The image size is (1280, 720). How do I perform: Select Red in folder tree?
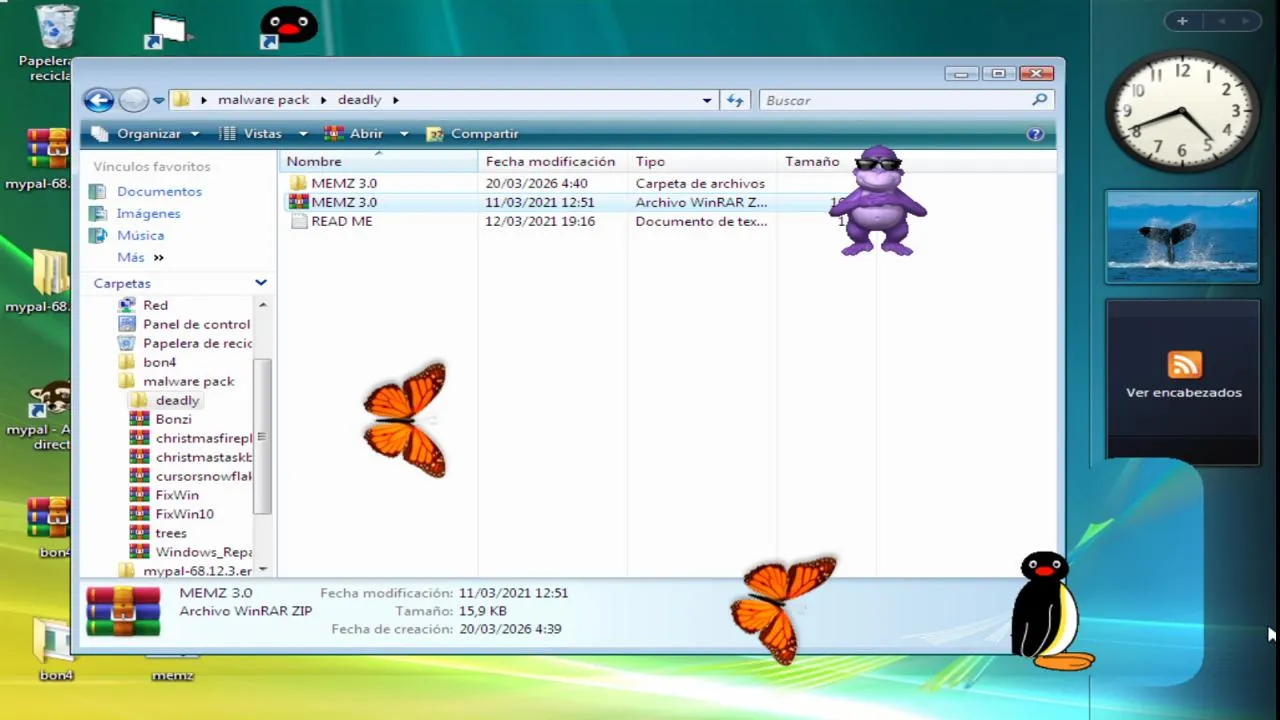click(x=155, y=305)
